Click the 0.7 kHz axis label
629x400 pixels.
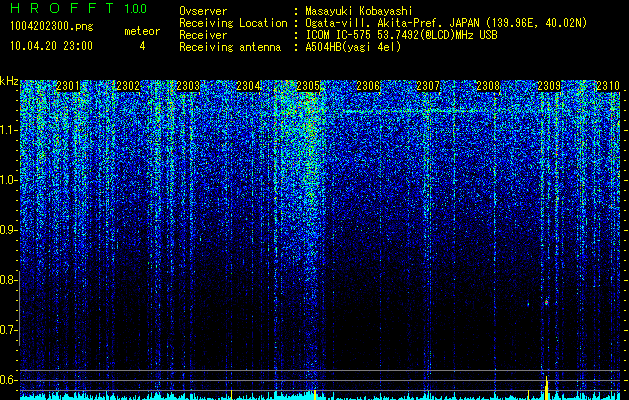tap(9, 330)
